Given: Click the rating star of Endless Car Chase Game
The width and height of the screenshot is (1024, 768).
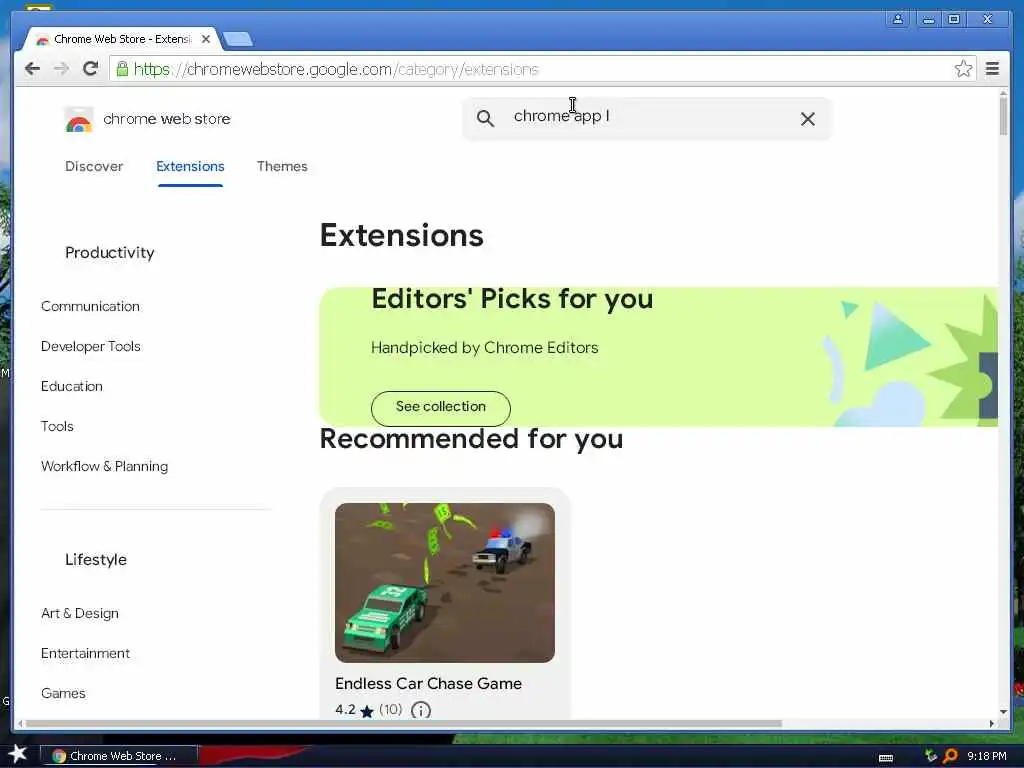Looking at the screenshot, I should [x=367, y=711].
